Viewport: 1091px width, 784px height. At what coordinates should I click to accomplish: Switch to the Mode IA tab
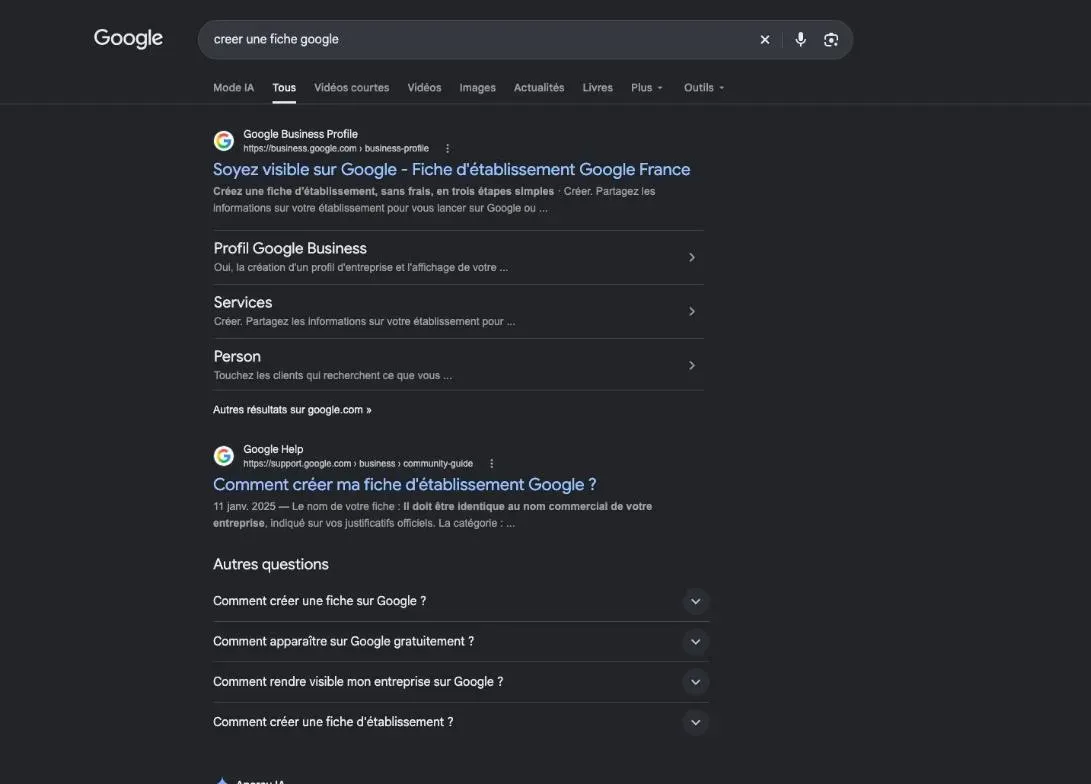pos(233,88)
